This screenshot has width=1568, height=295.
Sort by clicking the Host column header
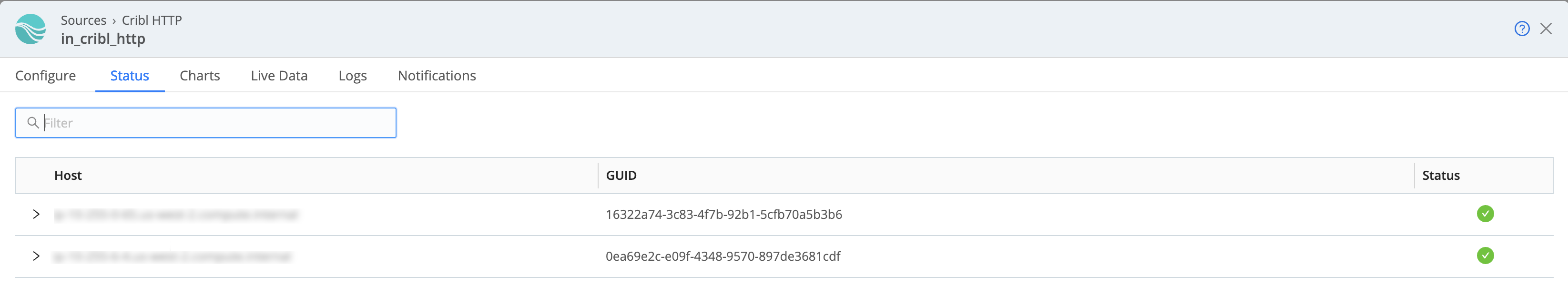pos(68,175)
